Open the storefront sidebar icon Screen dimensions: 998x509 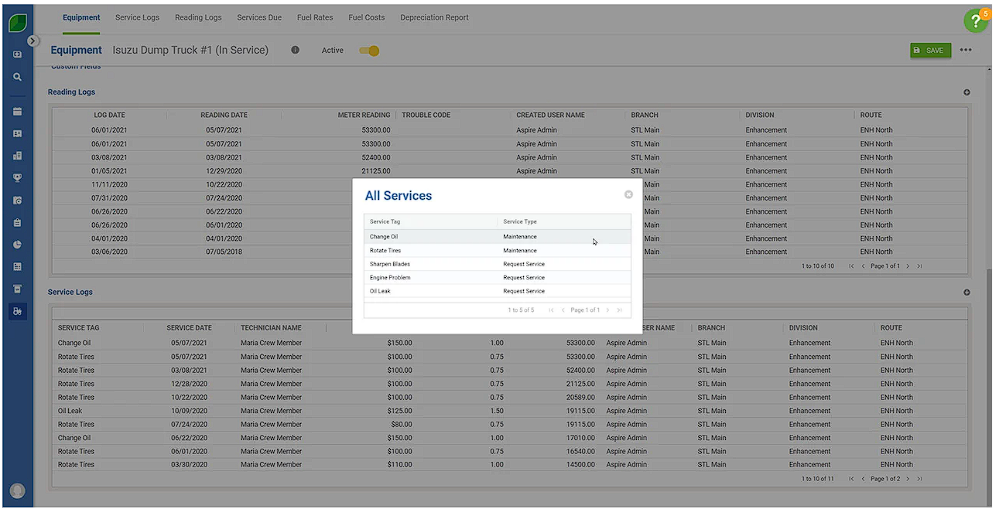(17, 289)
